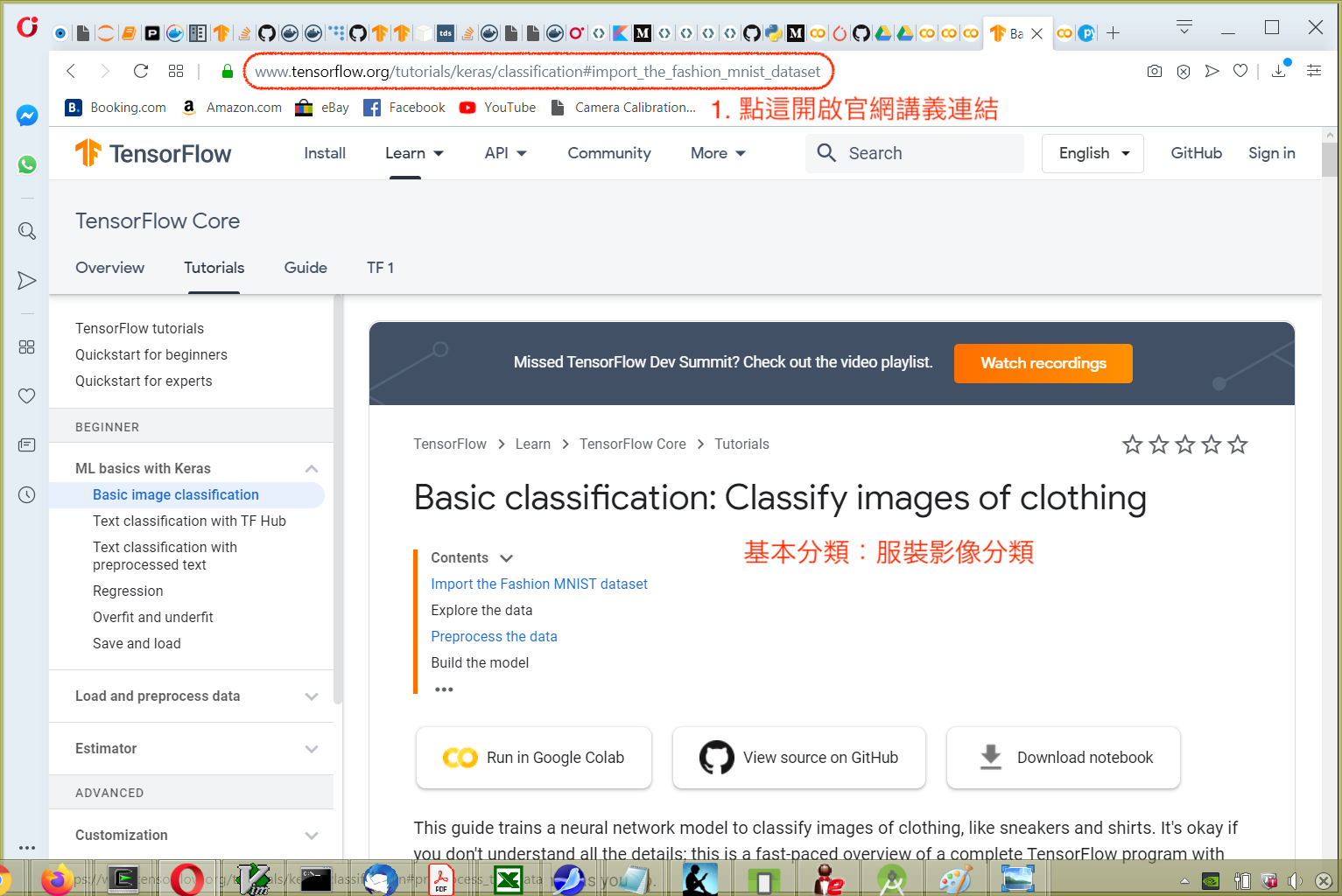Open Quickstart for beginners tutorial
The width and height of the screenshot is (1342, 896).
[x=151, y=355]
